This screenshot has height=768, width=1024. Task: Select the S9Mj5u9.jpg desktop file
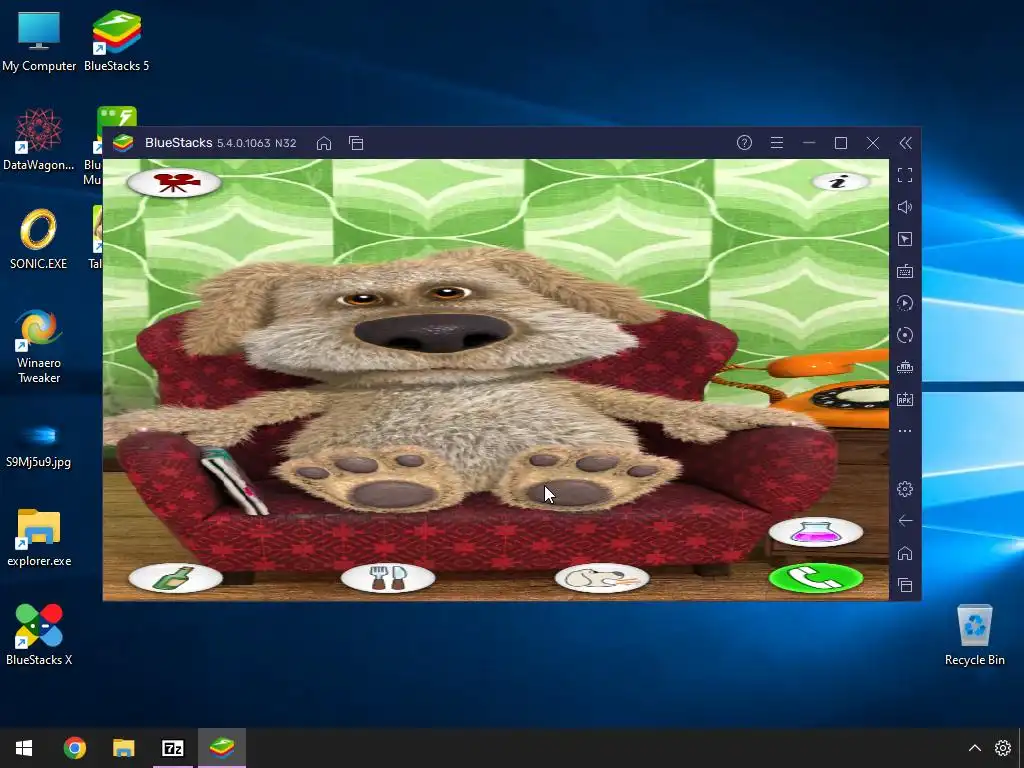39,445
